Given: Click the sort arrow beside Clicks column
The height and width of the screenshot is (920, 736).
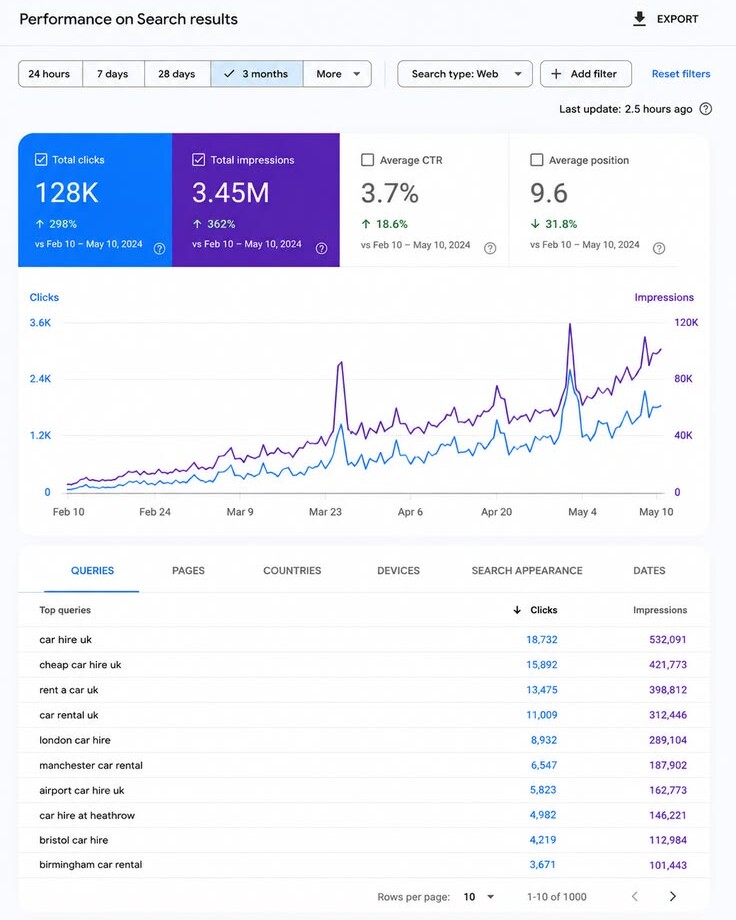Looking at the screenshot, I should tap(517, 610).
